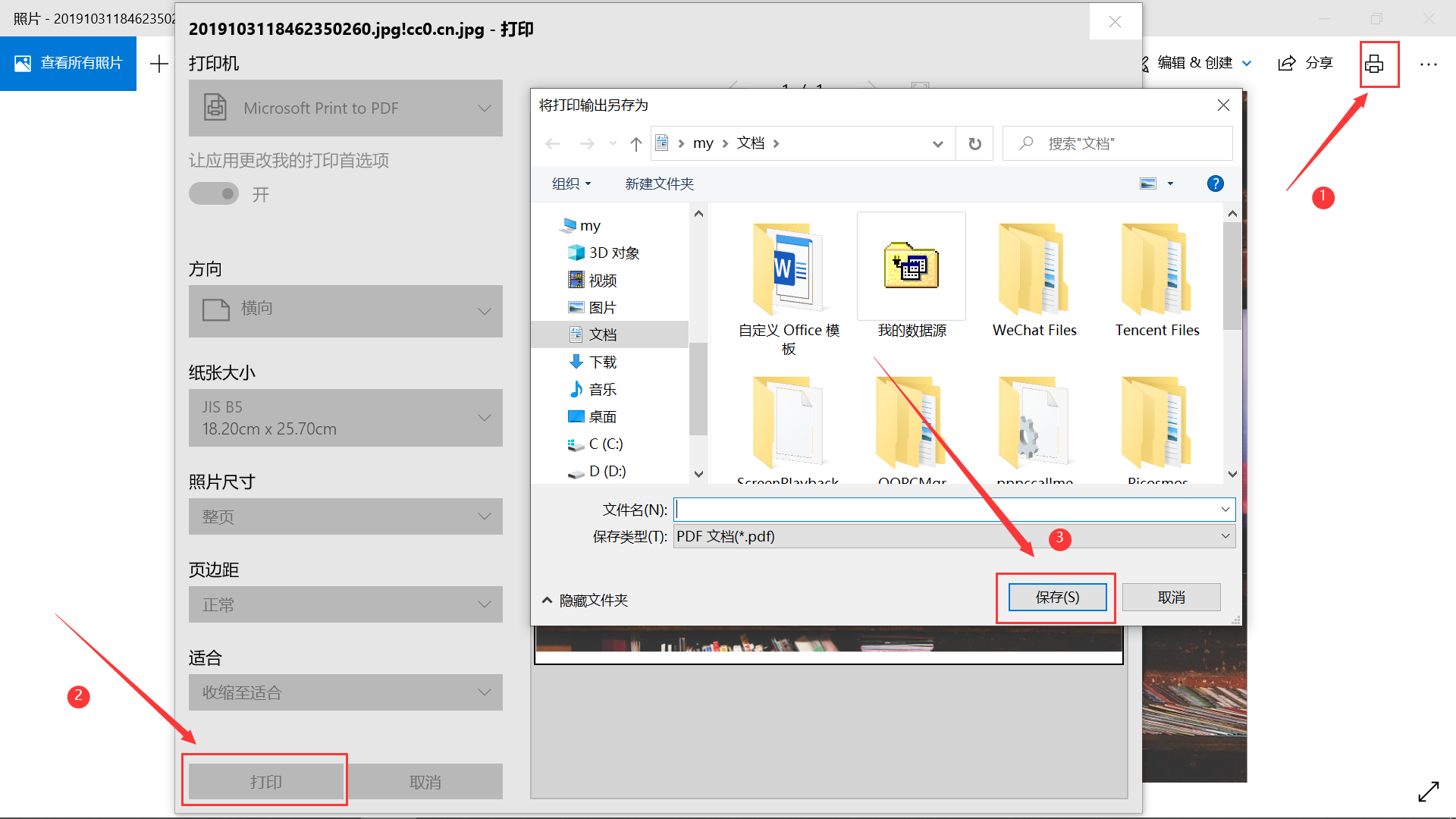1456x819 pixels.
Task: Click the 打印 button in print dialog
Action: click(266, 781)
